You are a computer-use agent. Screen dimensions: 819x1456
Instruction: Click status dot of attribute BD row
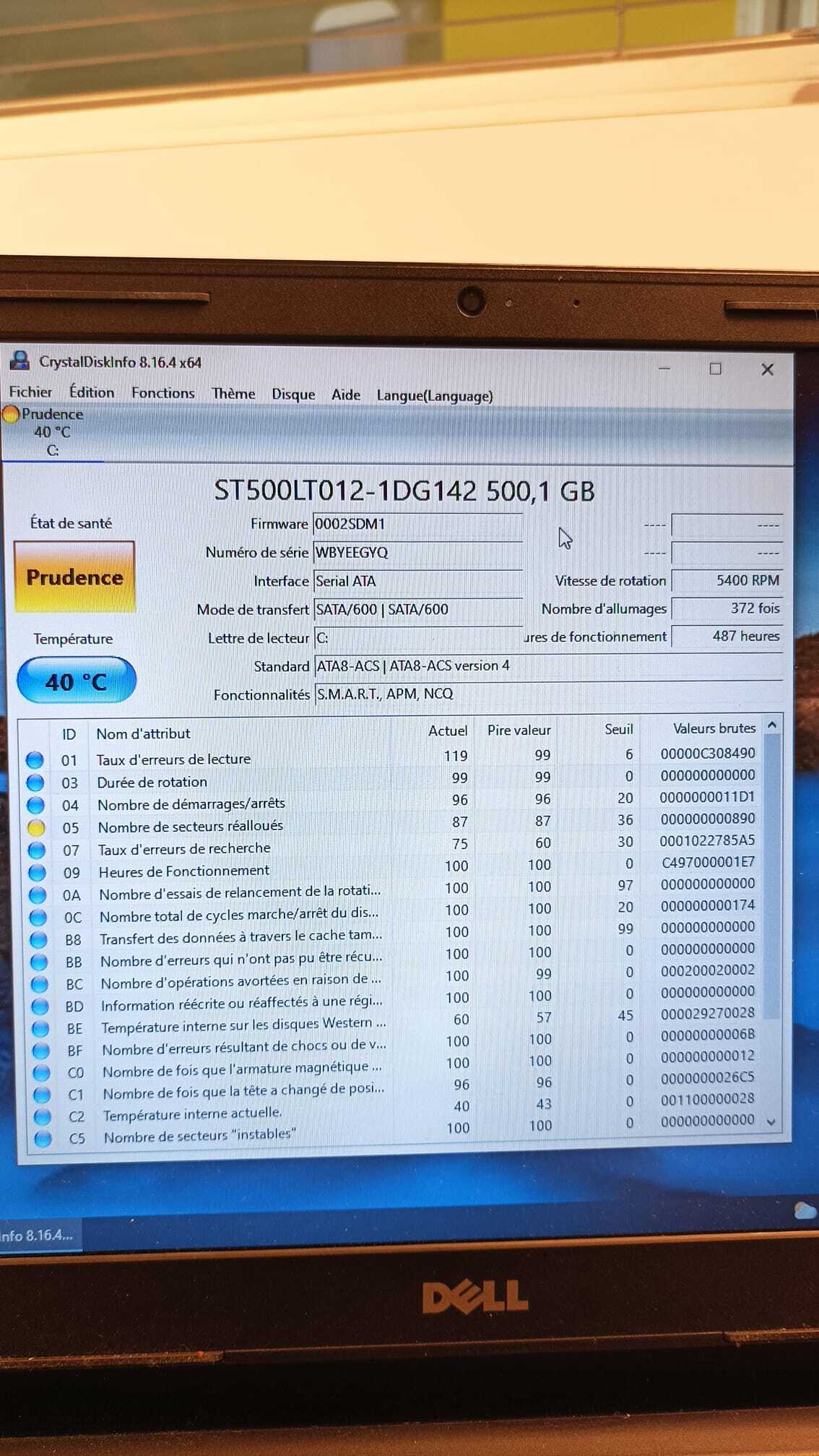tap(40, 1006)
